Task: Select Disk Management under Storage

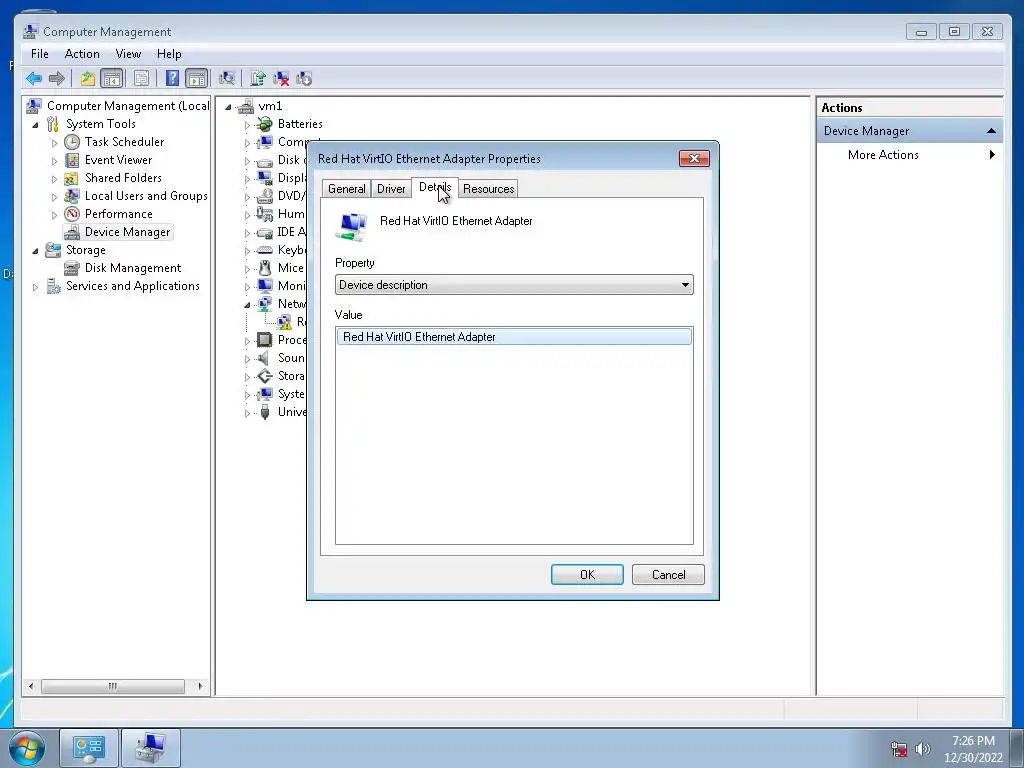Action: [133, 268]
